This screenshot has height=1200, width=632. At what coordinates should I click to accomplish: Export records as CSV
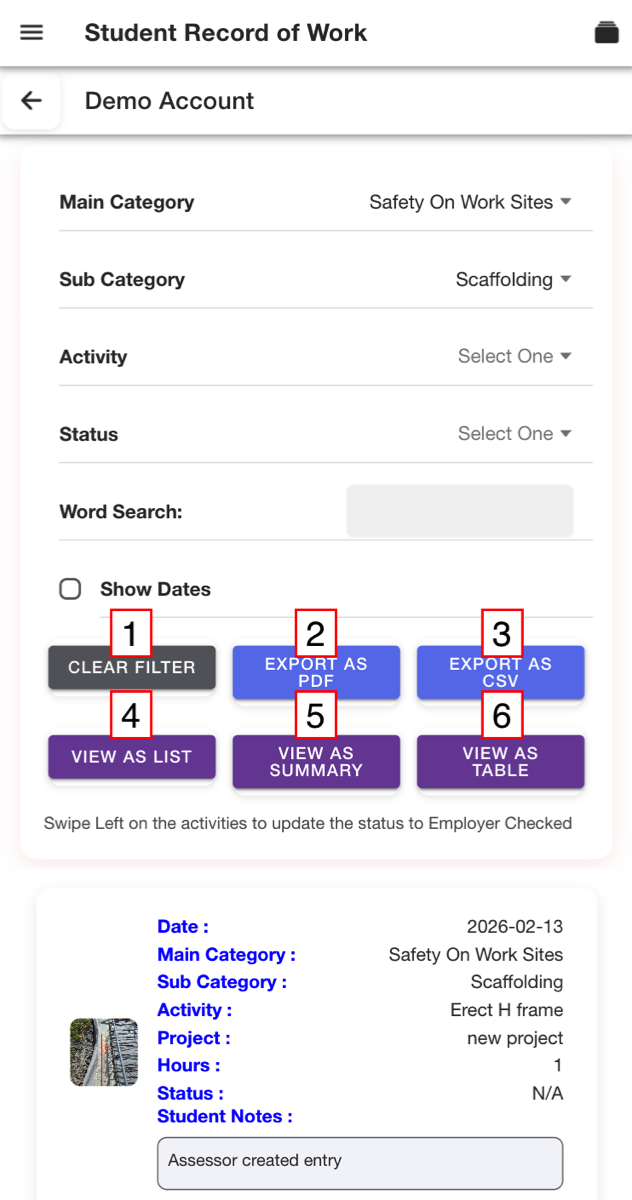coord(500,672)
